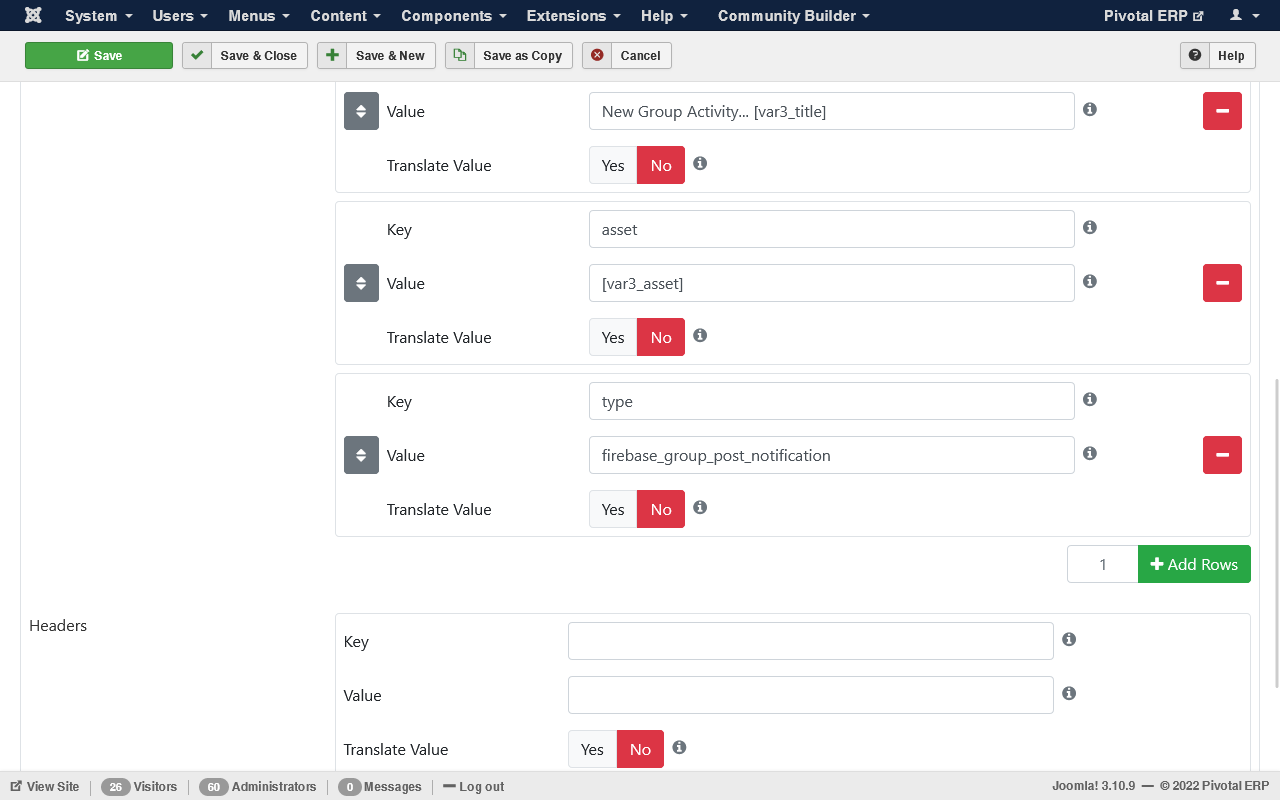
Task: Click Log out in status bar
Action: [473, 787]
